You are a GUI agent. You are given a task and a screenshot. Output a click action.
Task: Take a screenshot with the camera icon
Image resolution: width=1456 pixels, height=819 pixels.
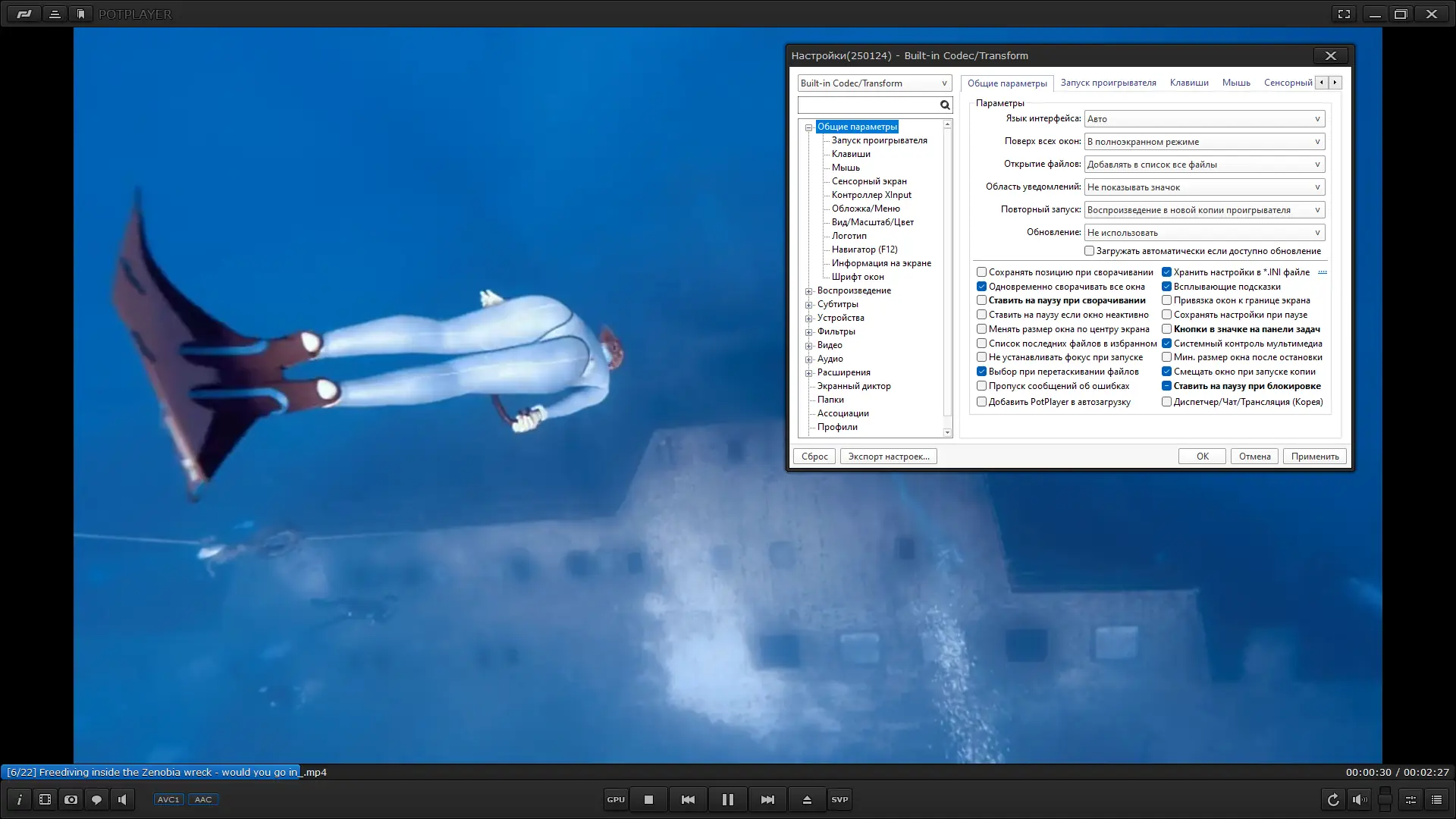tap(71, 799)
